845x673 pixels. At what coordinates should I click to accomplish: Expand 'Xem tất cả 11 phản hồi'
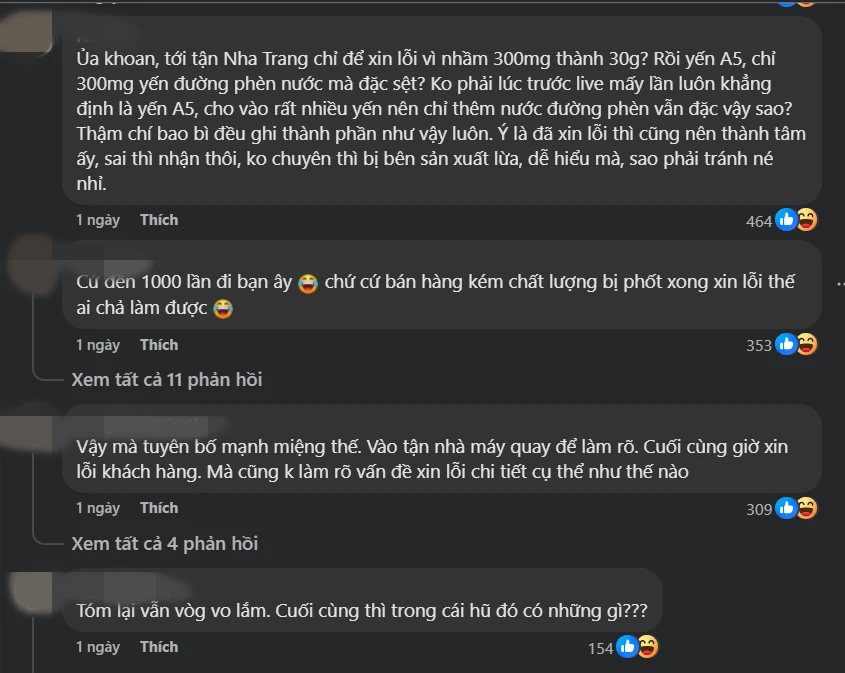(167, 380)
